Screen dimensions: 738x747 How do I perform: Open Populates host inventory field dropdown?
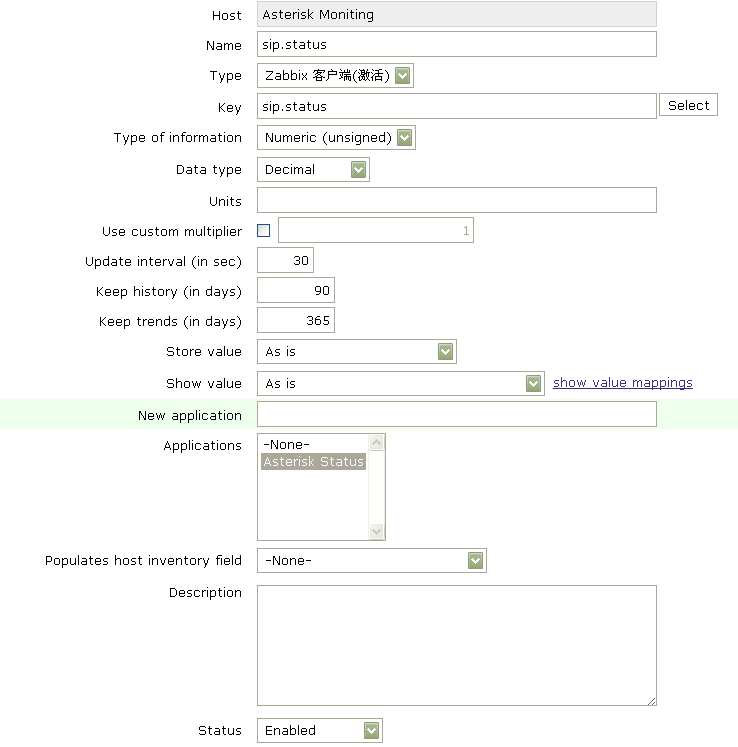(371, 561)
